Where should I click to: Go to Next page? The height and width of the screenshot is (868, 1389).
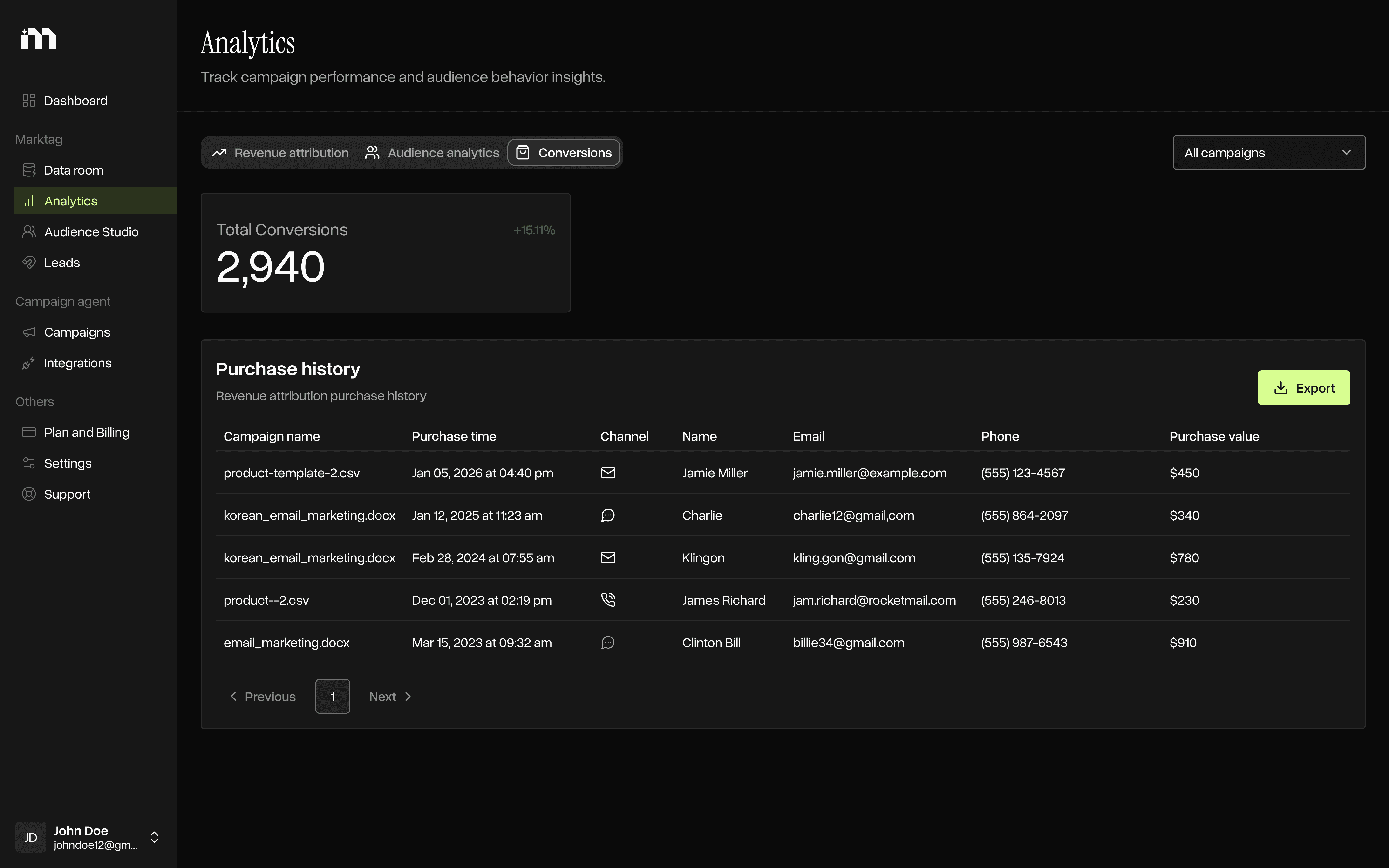pyautogui.click(x=390, y=696)
